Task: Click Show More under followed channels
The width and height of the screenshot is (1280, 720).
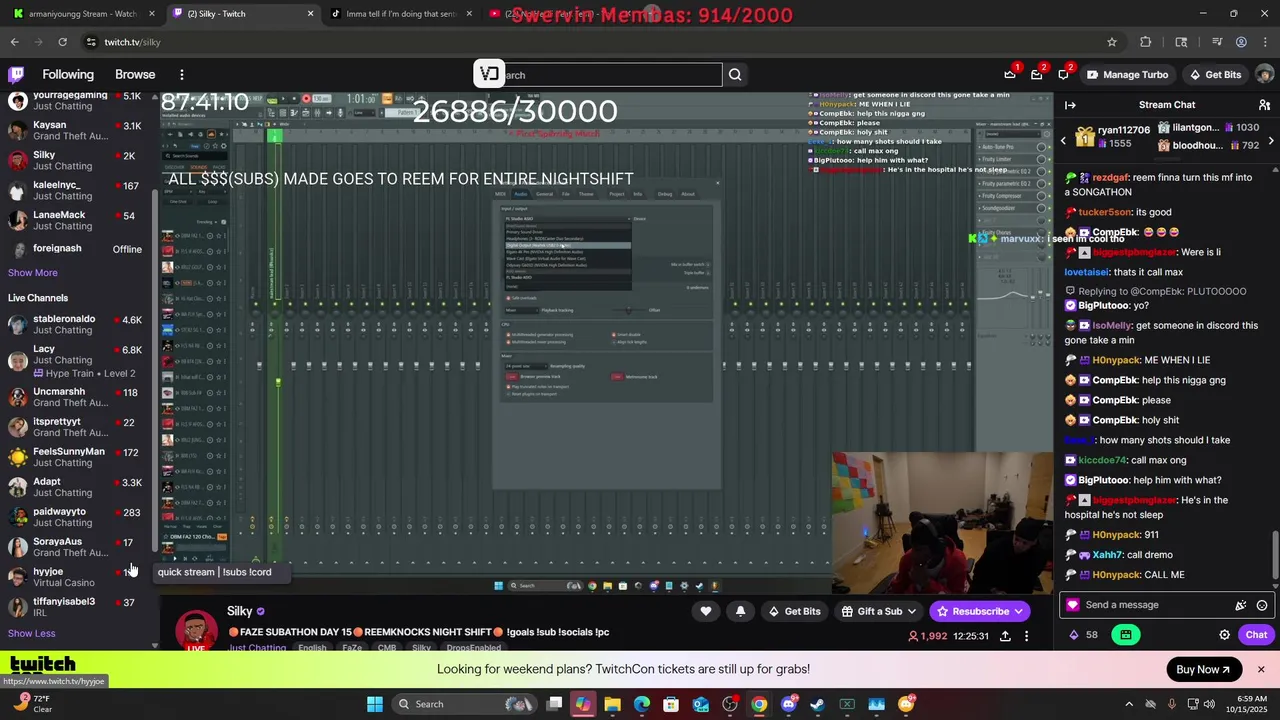Action: pos(33,272)
